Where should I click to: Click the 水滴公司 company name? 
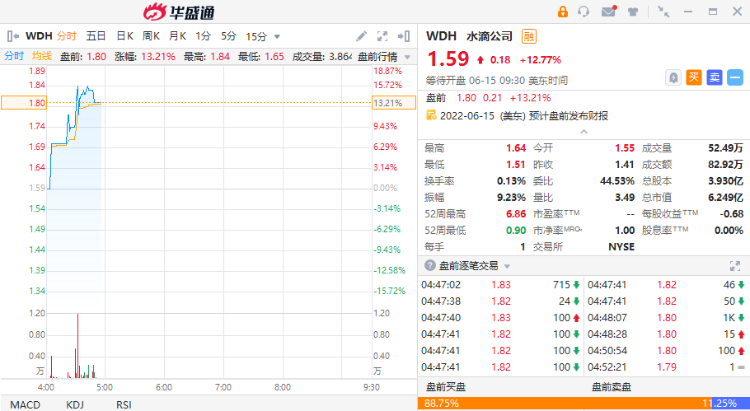pos(489,36)
